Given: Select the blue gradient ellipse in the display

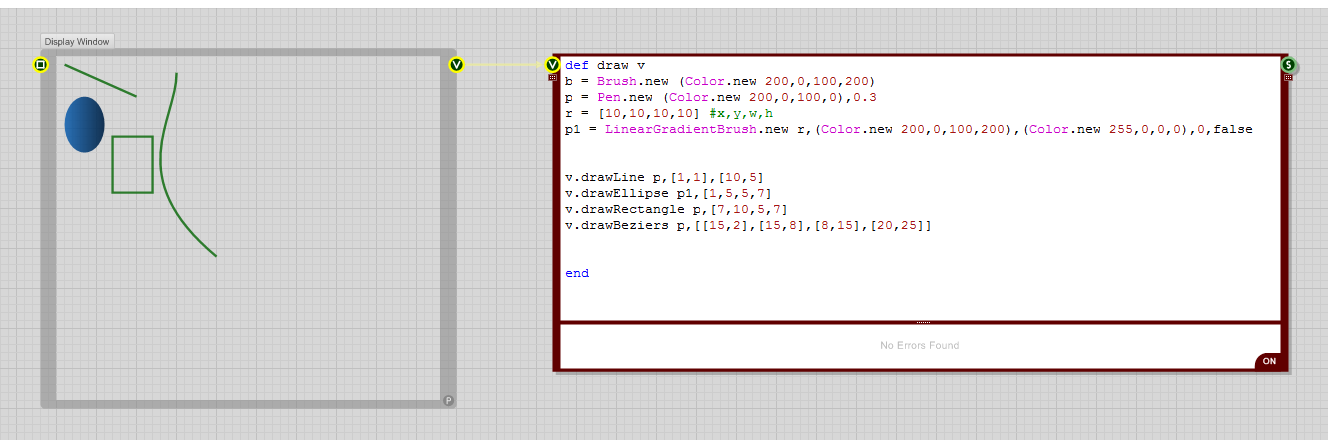Looking at the screenshot, I should pyautogui.click(x=84, y=125).
